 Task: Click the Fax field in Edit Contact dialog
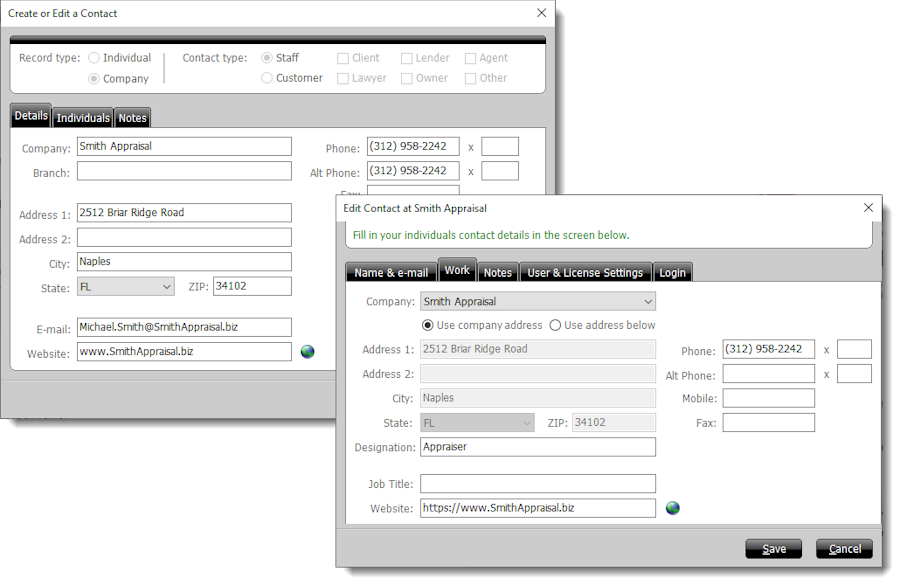tap(769, 423)
